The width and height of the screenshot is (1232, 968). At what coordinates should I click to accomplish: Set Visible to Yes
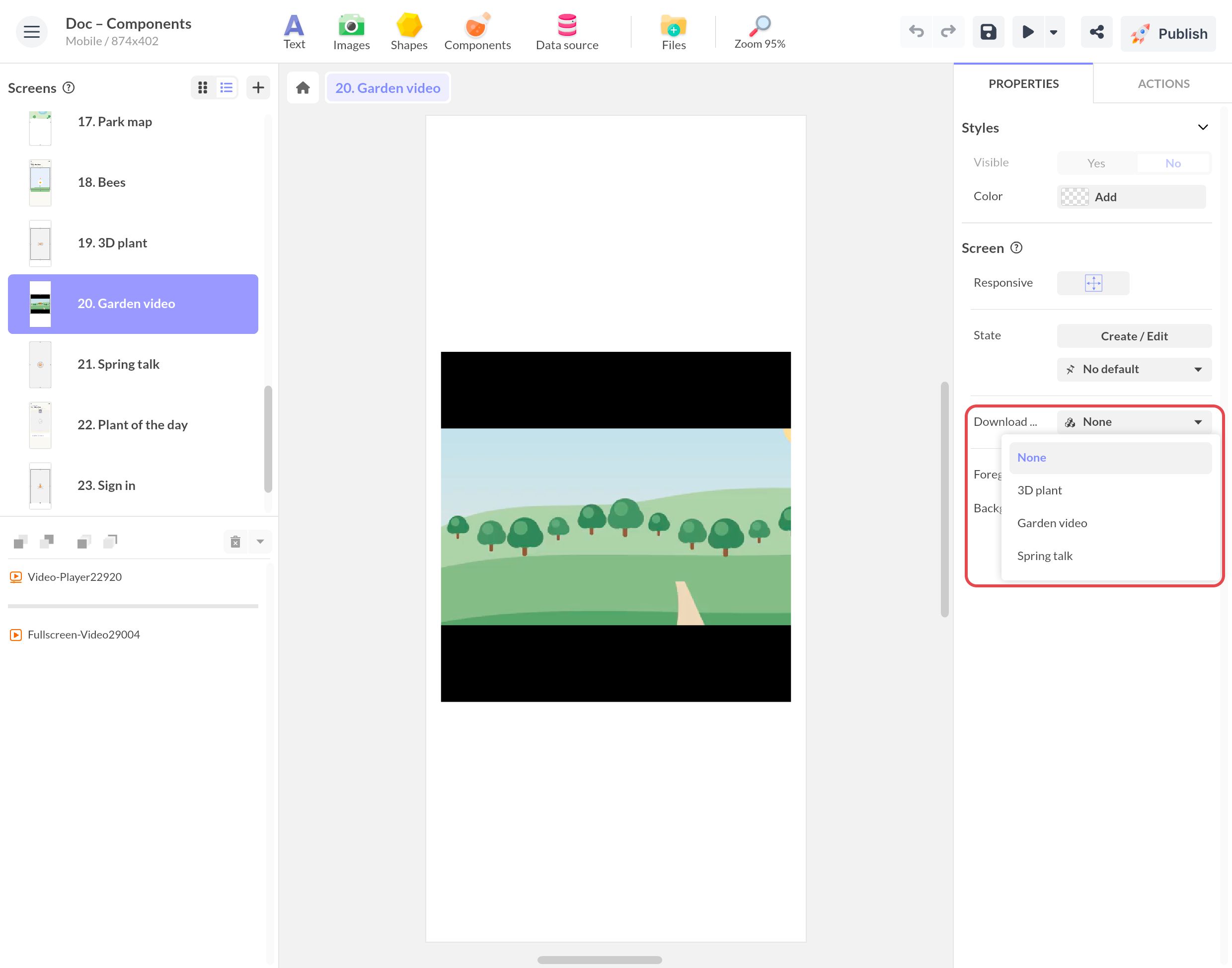(x=1096, y=163)
